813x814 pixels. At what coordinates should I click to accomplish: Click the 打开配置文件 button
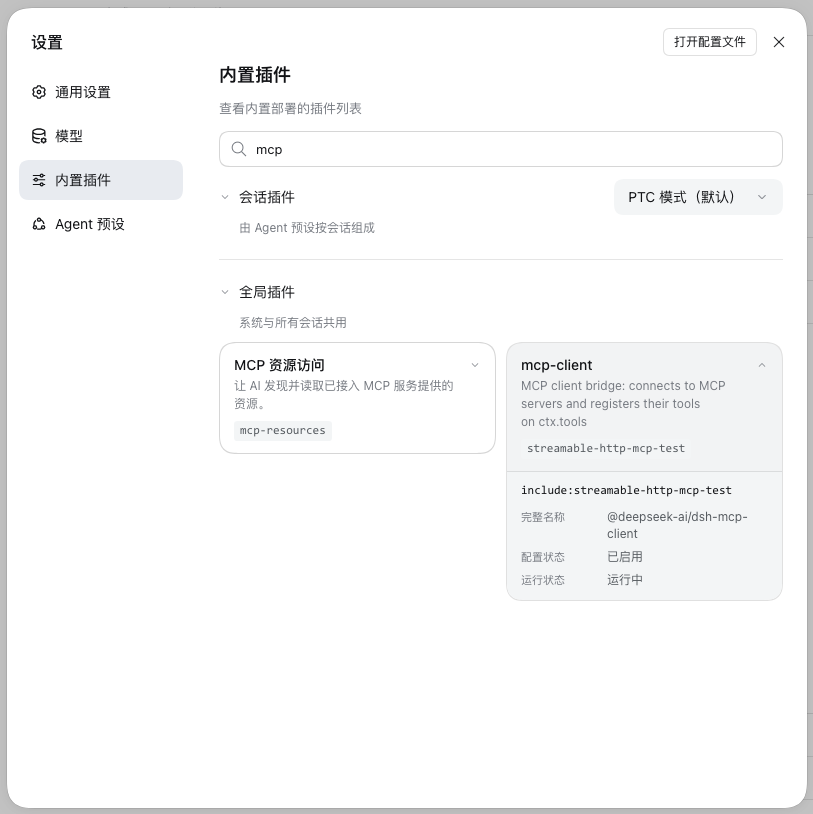click(710, 42)
